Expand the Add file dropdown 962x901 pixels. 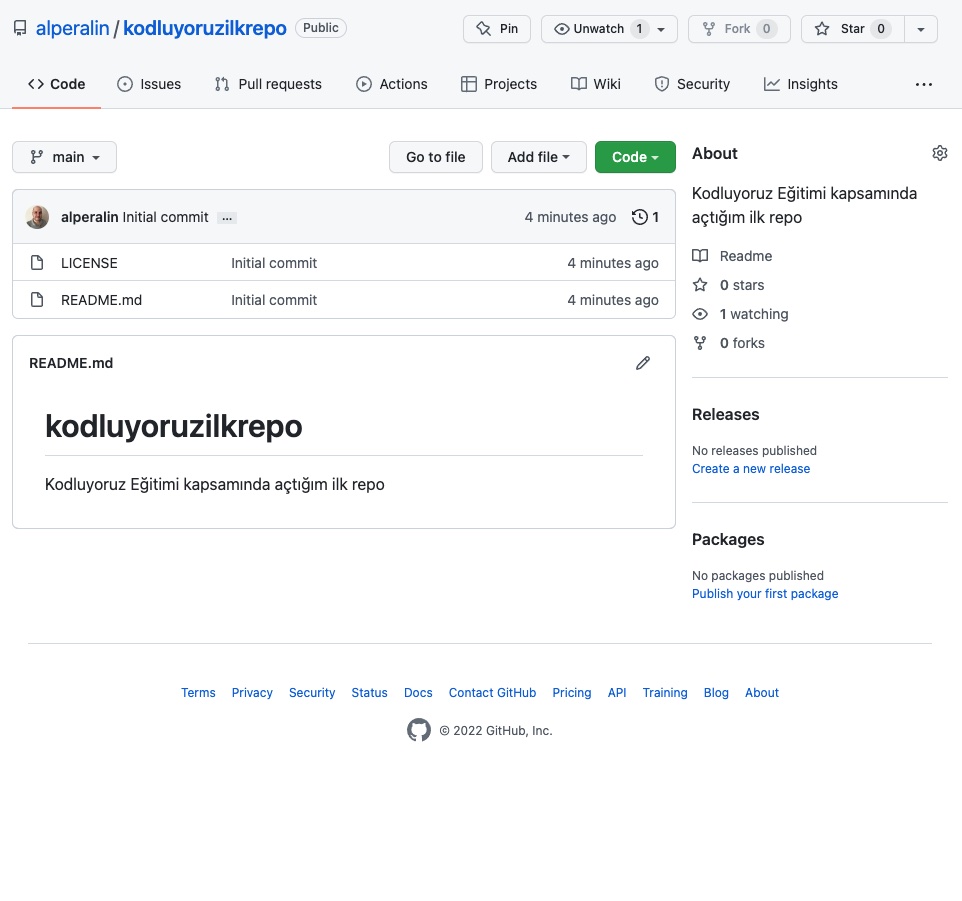click(x=539, y=157)
